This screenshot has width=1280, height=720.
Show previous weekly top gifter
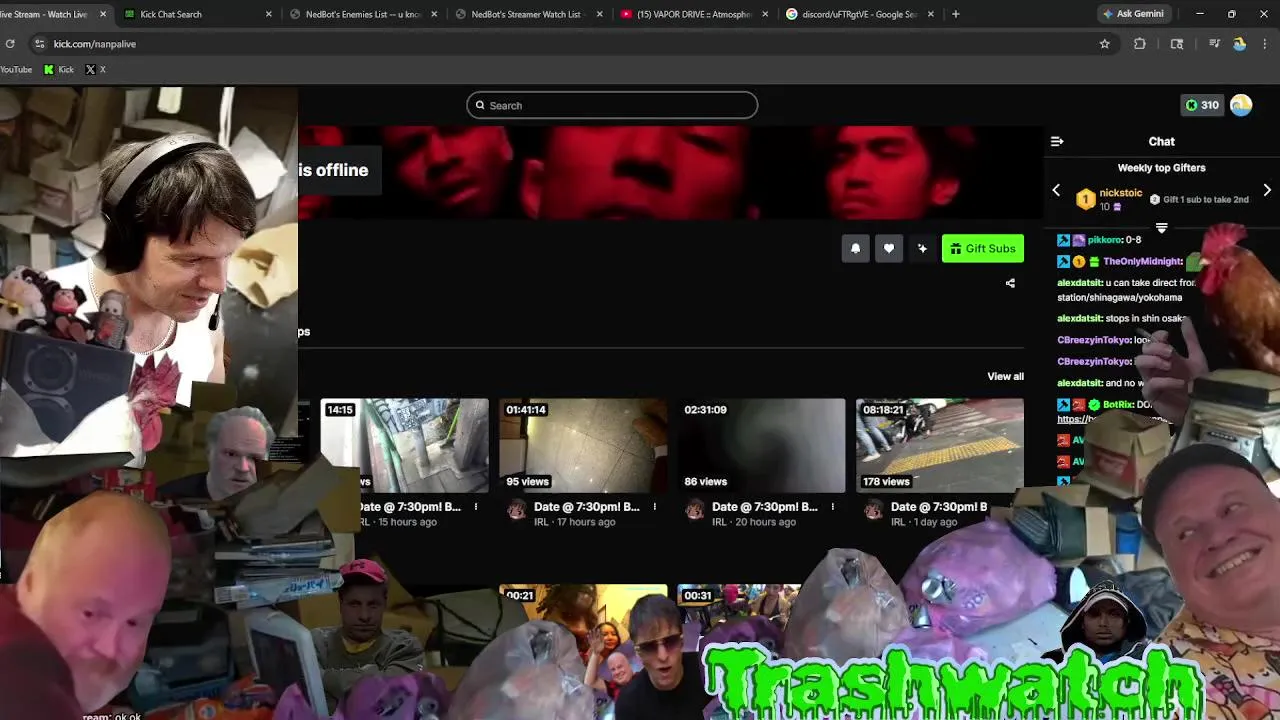click(1056, 190)
